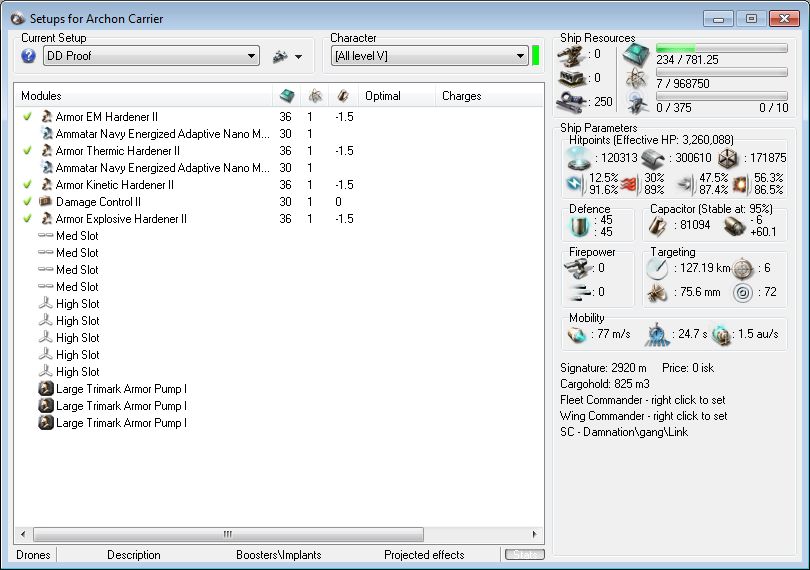Click the Armor Explosive Hardener II module icon

46,219
